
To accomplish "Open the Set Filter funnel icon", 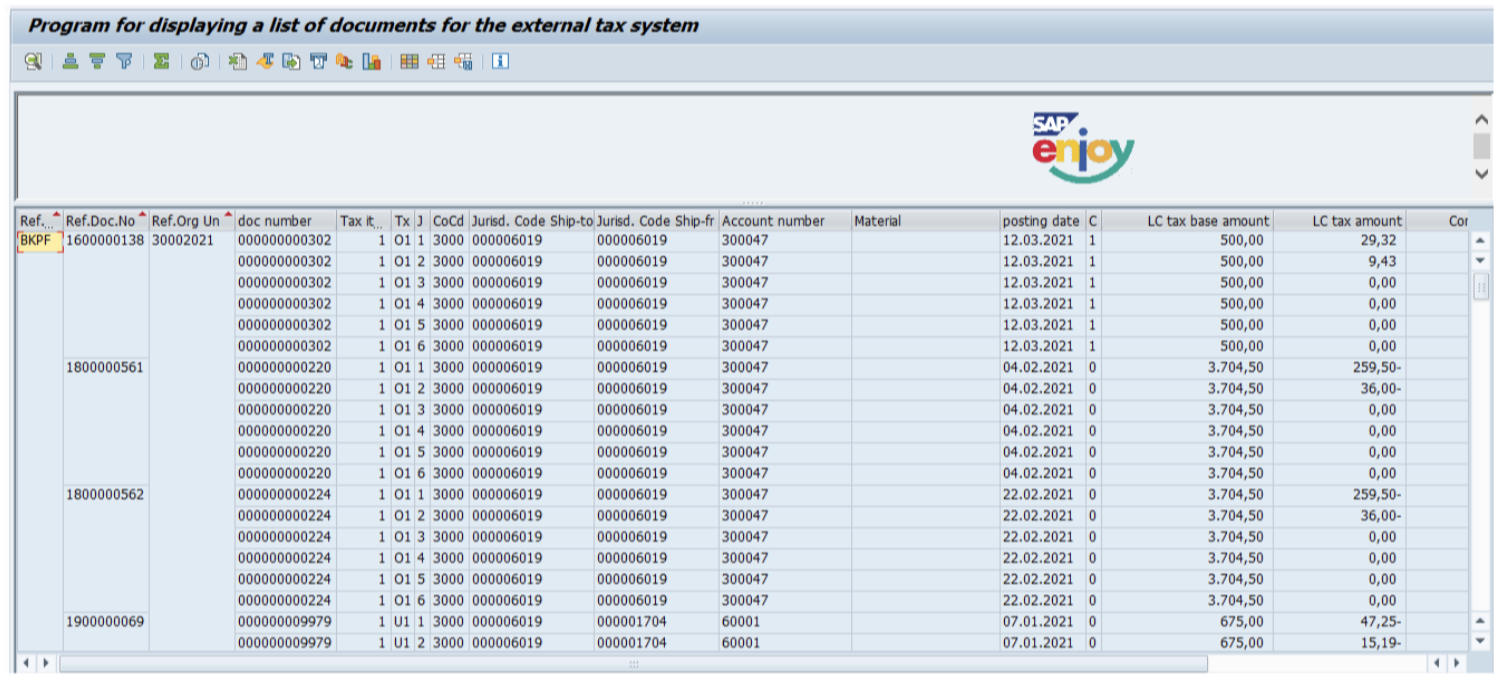I will [124, 62].
